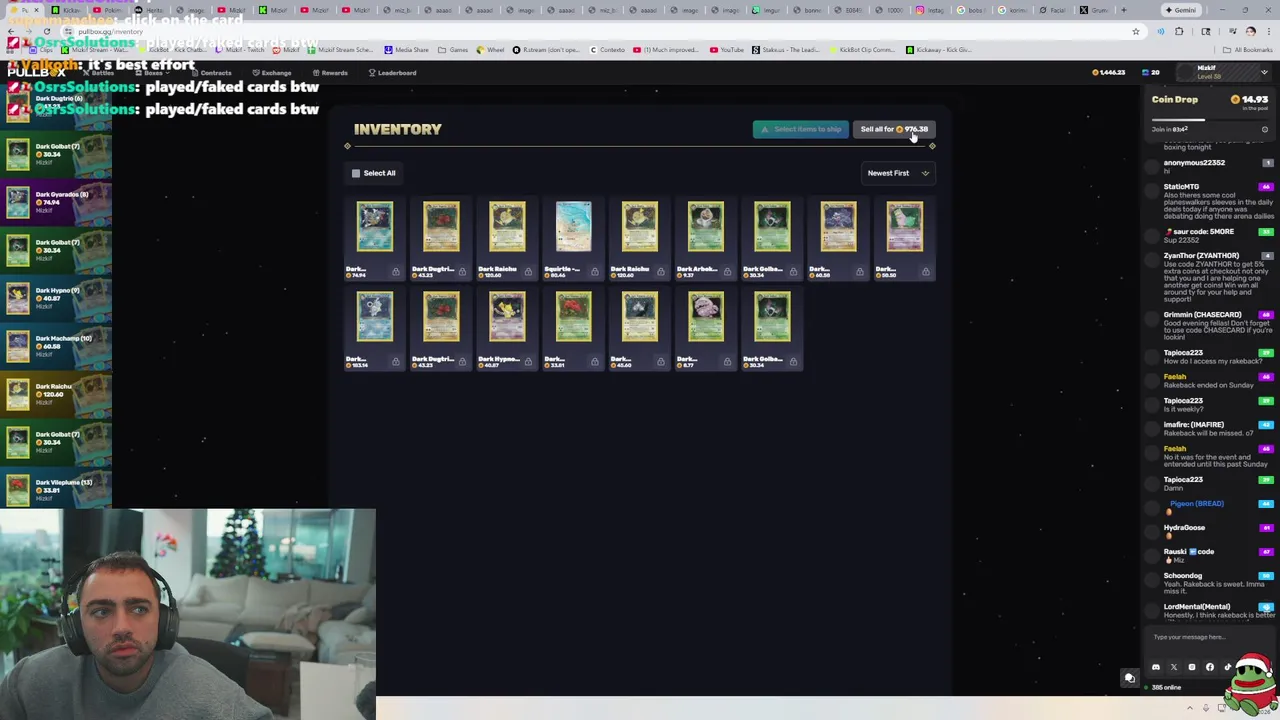Toggle lock on the Squirtle card
Image resolution: width=1280 pixels, height=720 pixels.
click(x=594, y=272)
